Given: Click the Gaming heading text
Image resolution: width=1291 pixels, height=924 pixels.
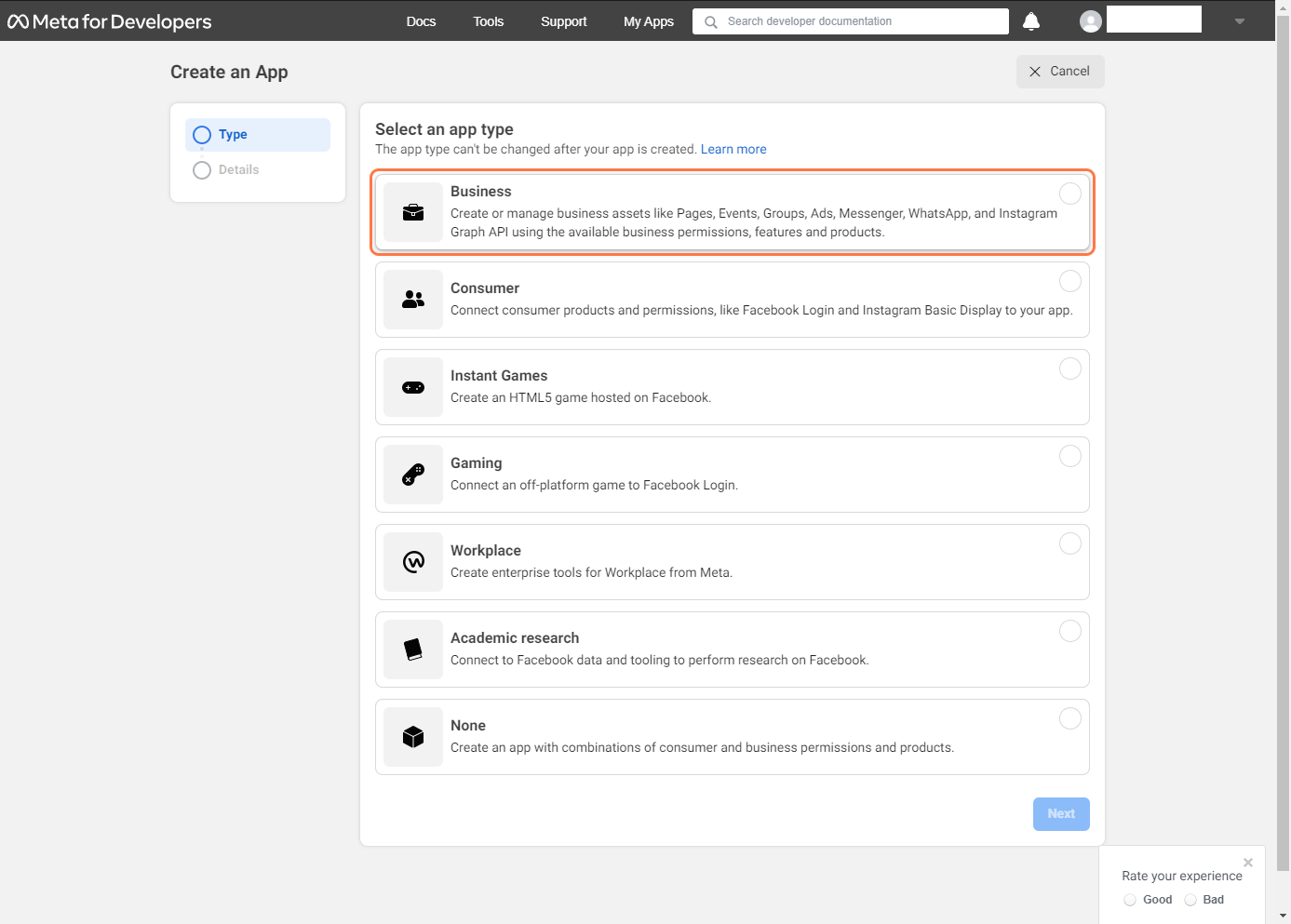Looking at the screenshot, I should point(477,463).
